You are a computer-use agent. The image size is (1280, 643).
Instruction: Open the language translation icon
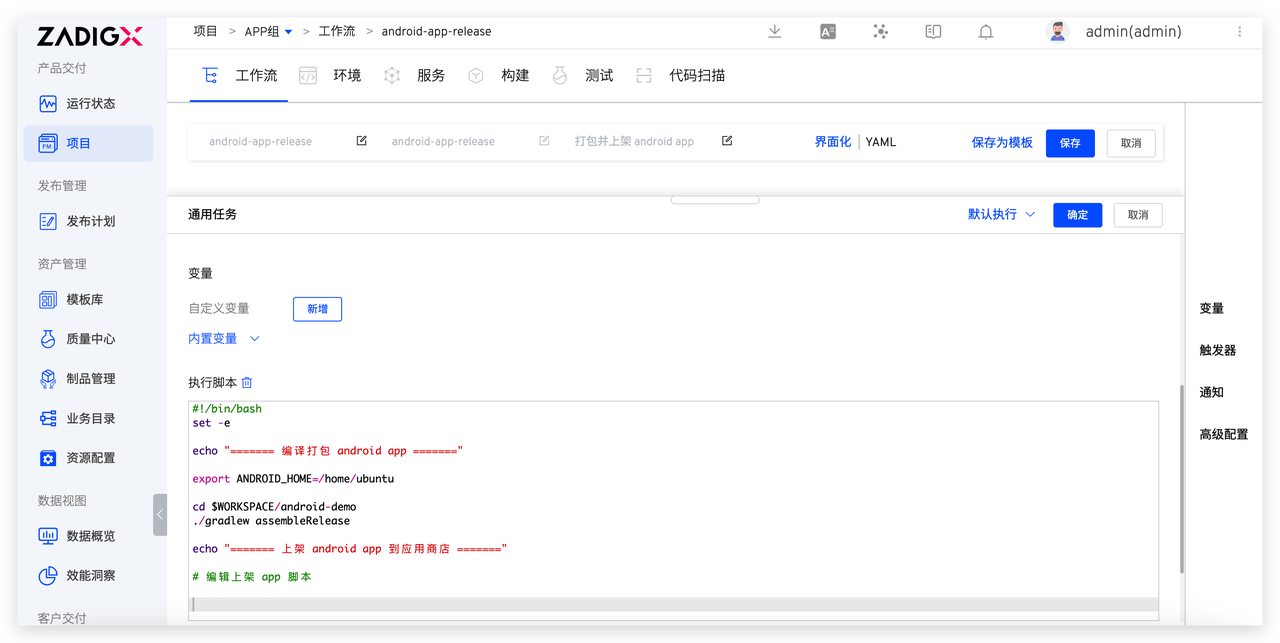(x=828, y=32)
